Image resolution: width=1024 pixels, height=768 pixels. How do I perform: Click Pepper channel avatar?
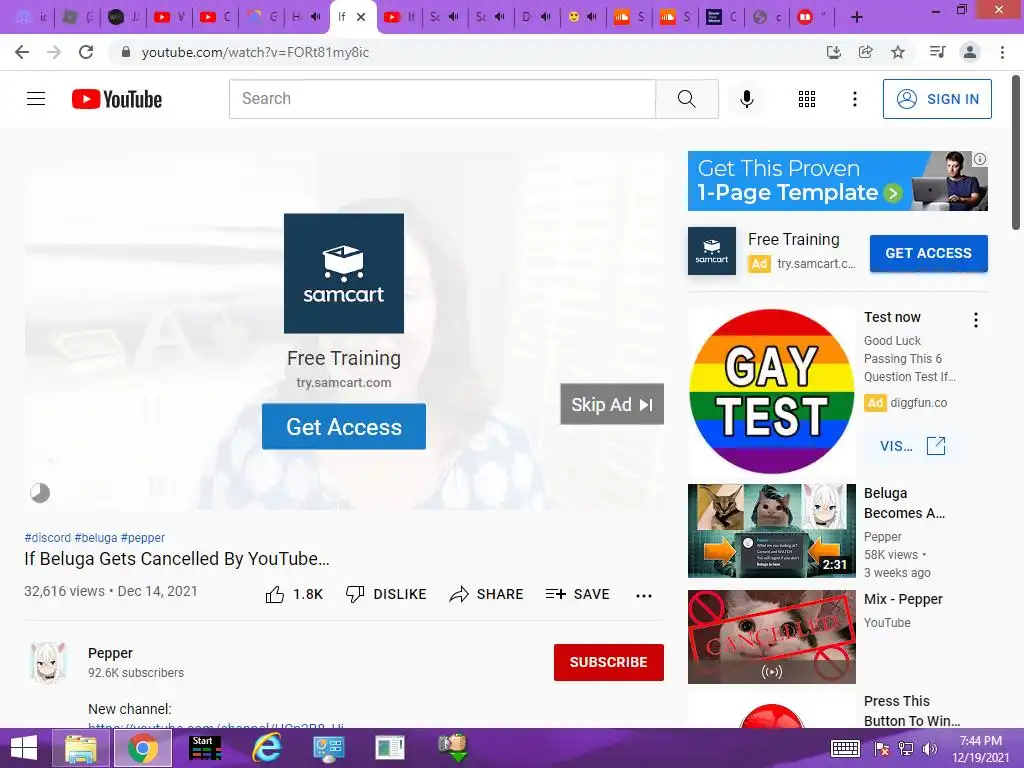[48, 662]
